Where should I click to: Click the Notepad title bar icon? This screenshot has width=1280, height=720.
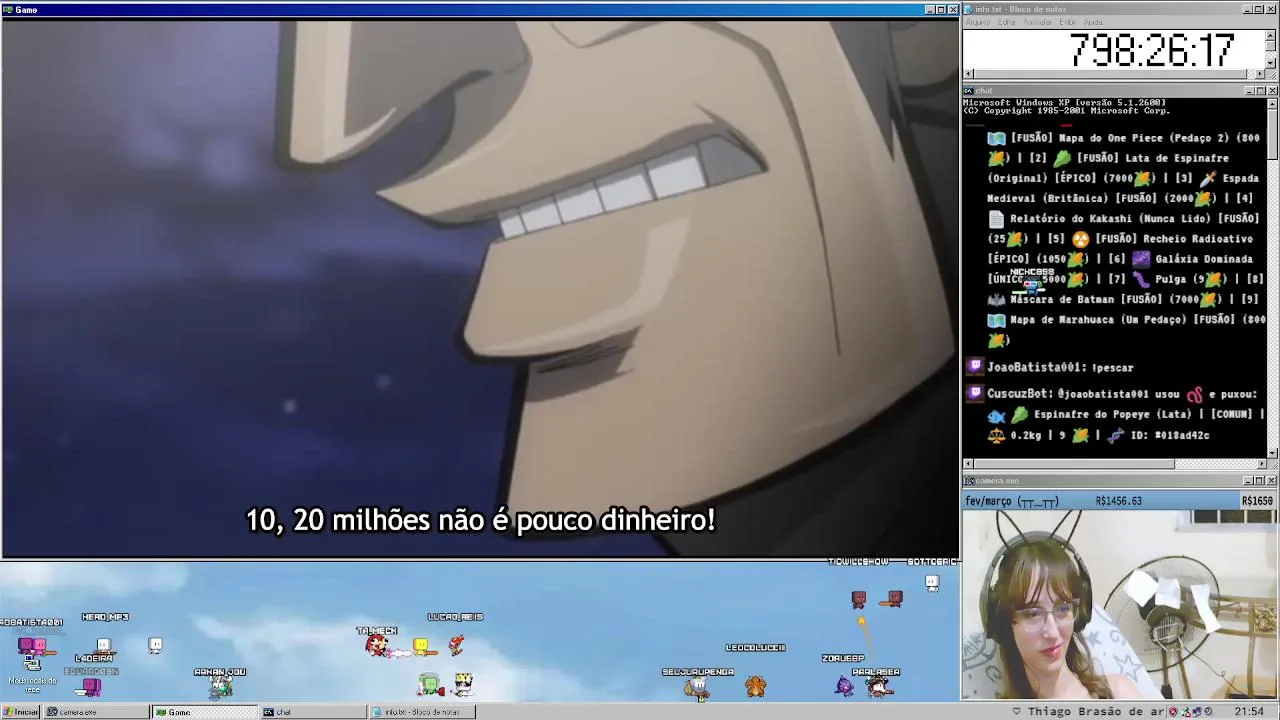(x=969, y=9)
